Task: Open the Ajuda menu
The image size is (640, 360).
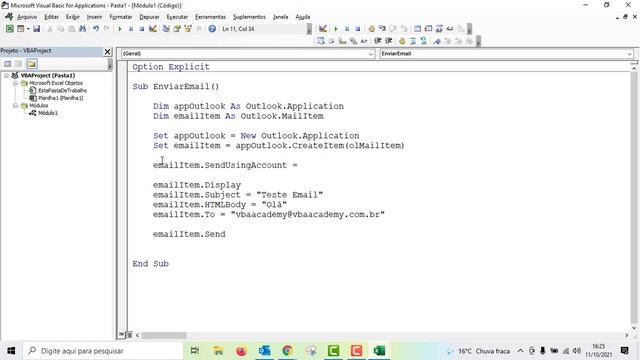Action: [x=303, y=17]
